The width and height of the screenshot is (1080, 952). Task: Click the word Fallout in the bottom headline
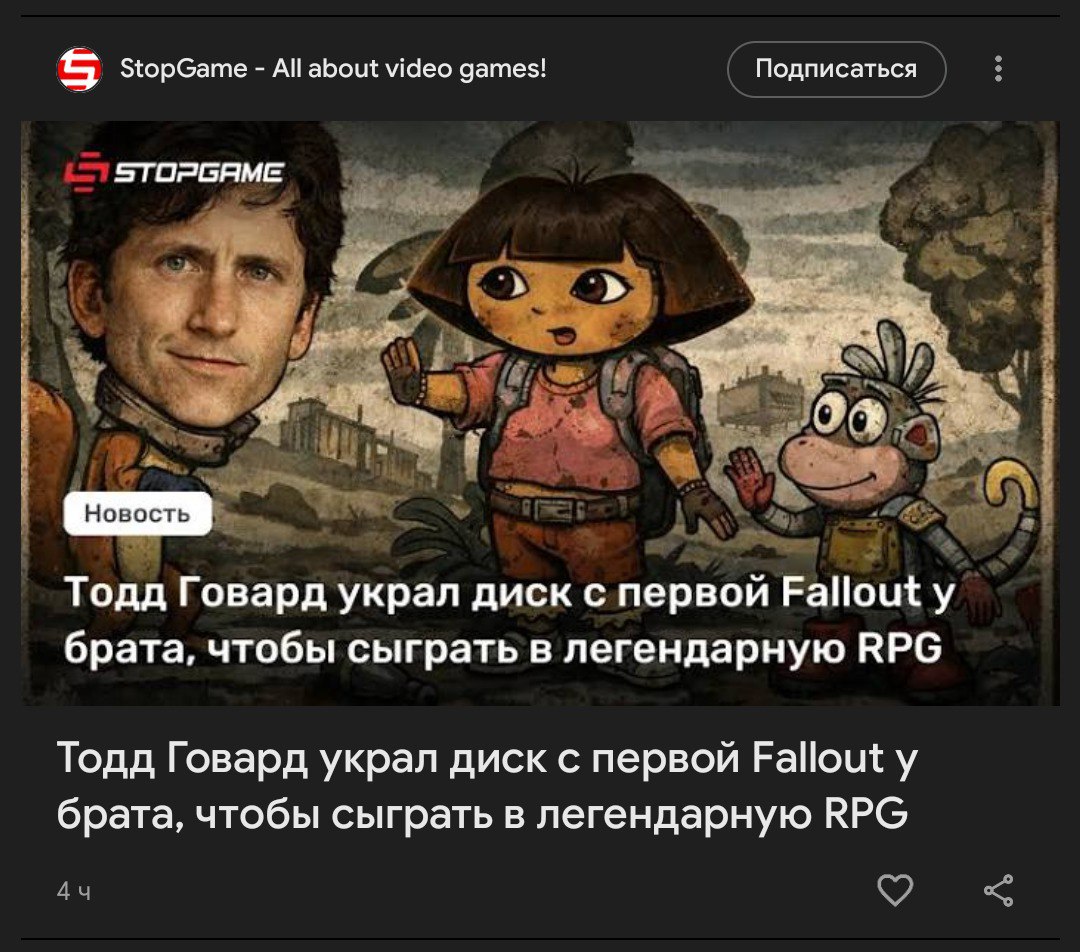coord(818,758)
